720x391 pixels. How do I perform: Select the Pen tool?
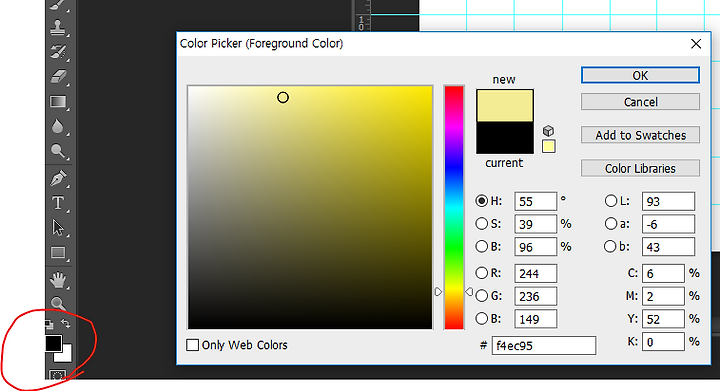click(x=58, y=178)
